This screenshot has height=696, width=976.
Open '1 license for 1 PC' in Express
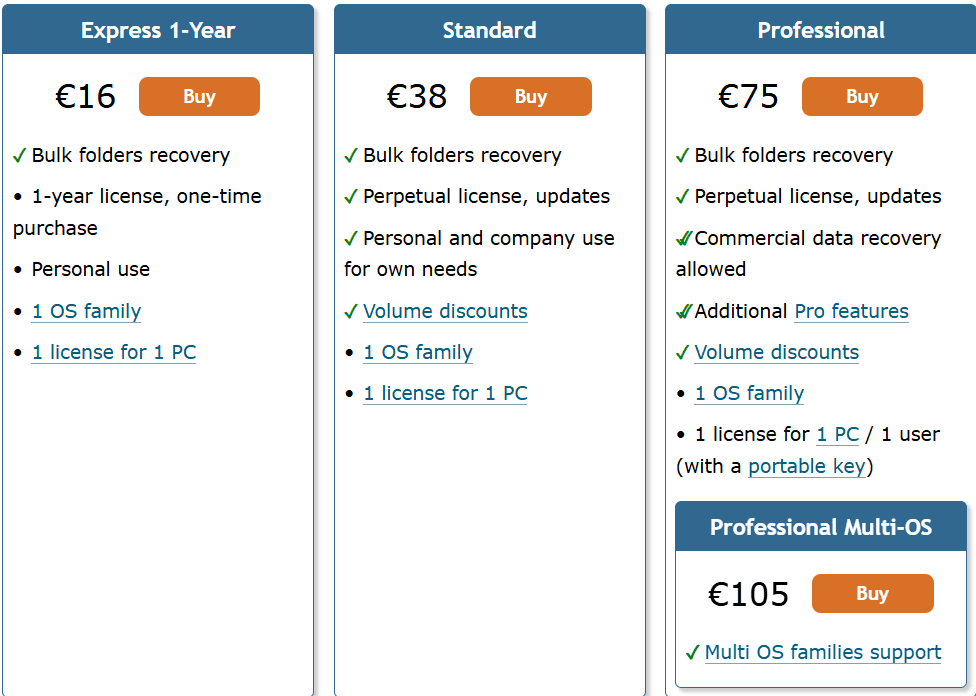coord(113,352)
